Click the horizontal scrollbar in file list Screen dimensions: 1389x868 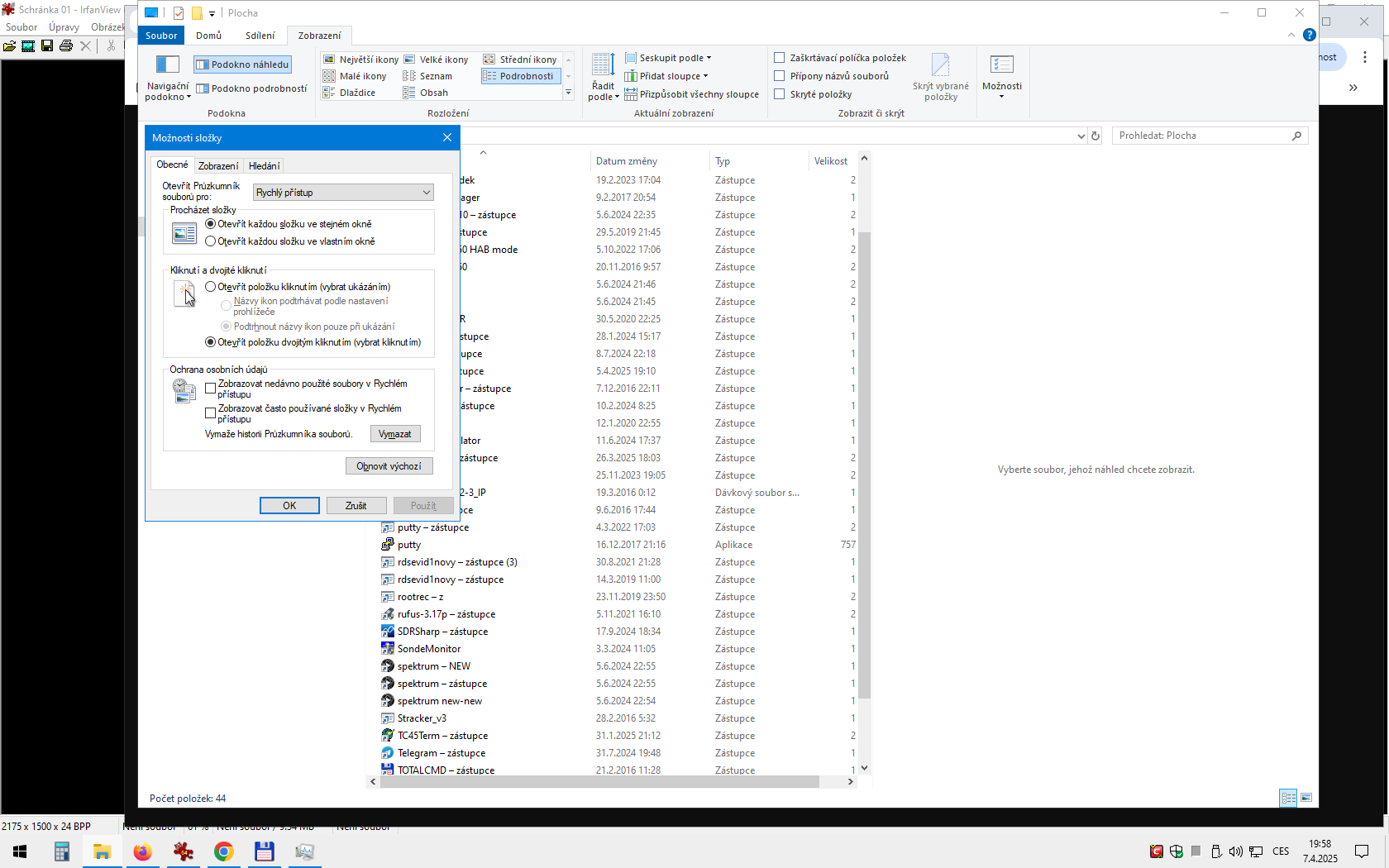pos(599,782)
